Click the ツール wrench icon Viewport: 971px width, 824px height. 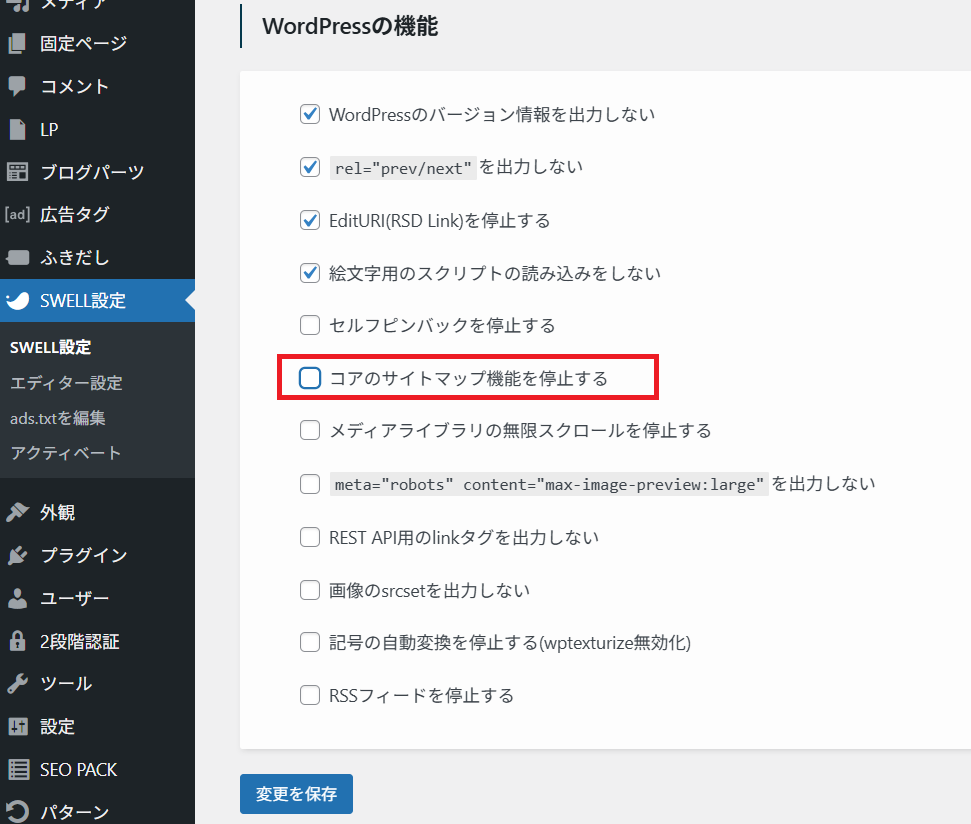(x=17, y=684)
